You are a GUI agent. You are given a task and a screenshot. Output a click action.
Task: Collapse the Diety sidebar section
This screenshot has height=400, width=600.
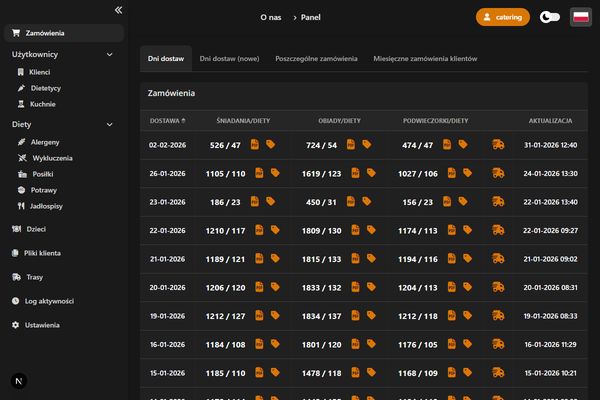[x=109, y=124]
